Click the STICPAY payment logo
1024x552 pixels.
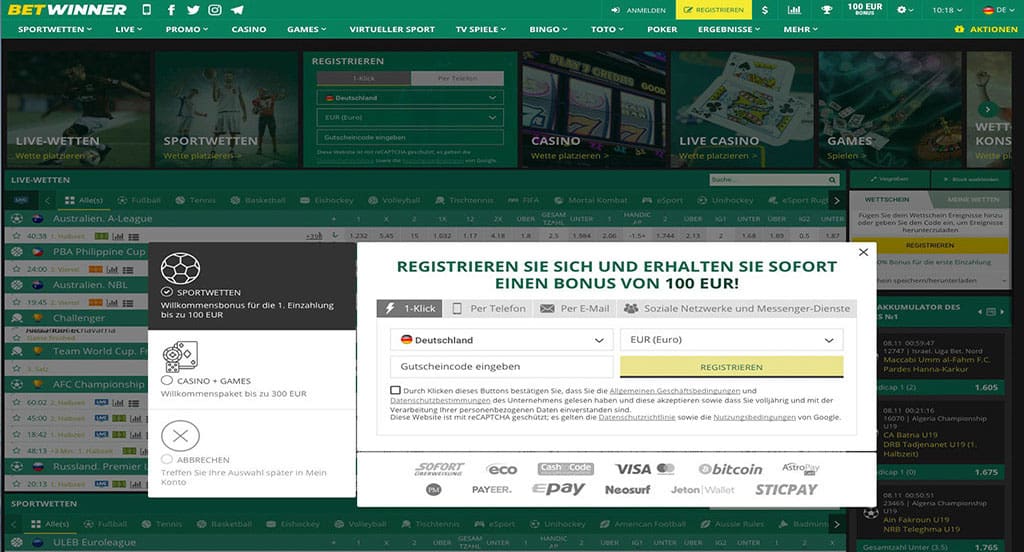click(x=786, y=489)
